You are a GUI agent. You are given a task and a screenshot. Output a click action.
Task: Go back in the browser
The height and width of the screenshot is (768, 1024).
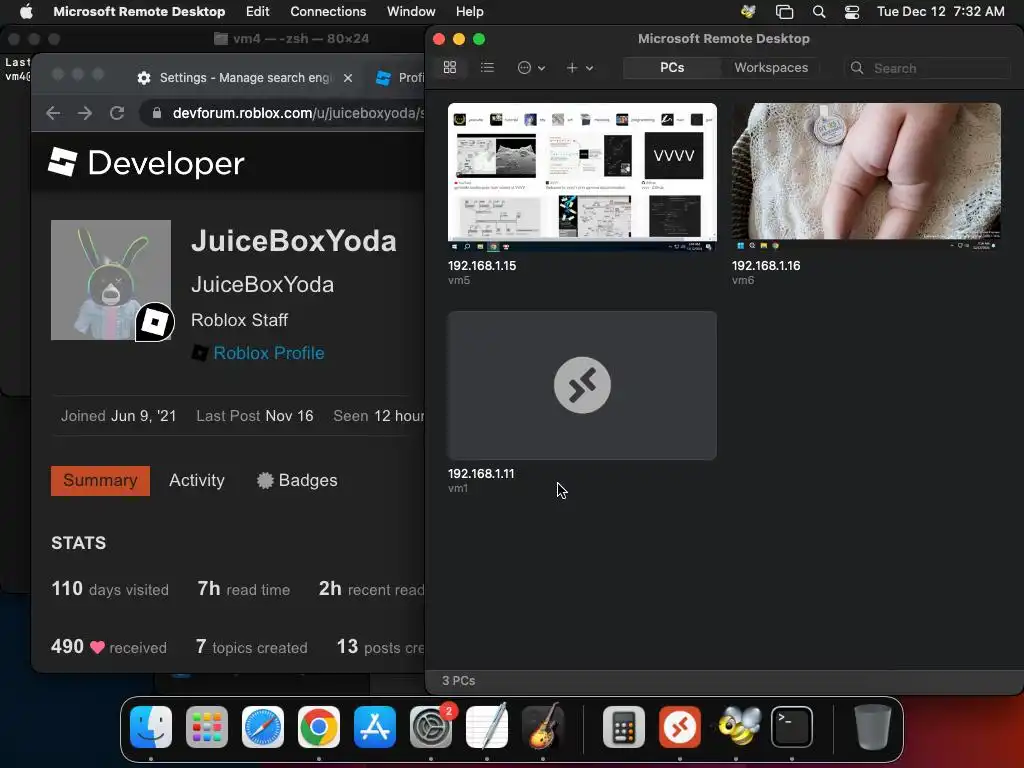pos(53,113)
